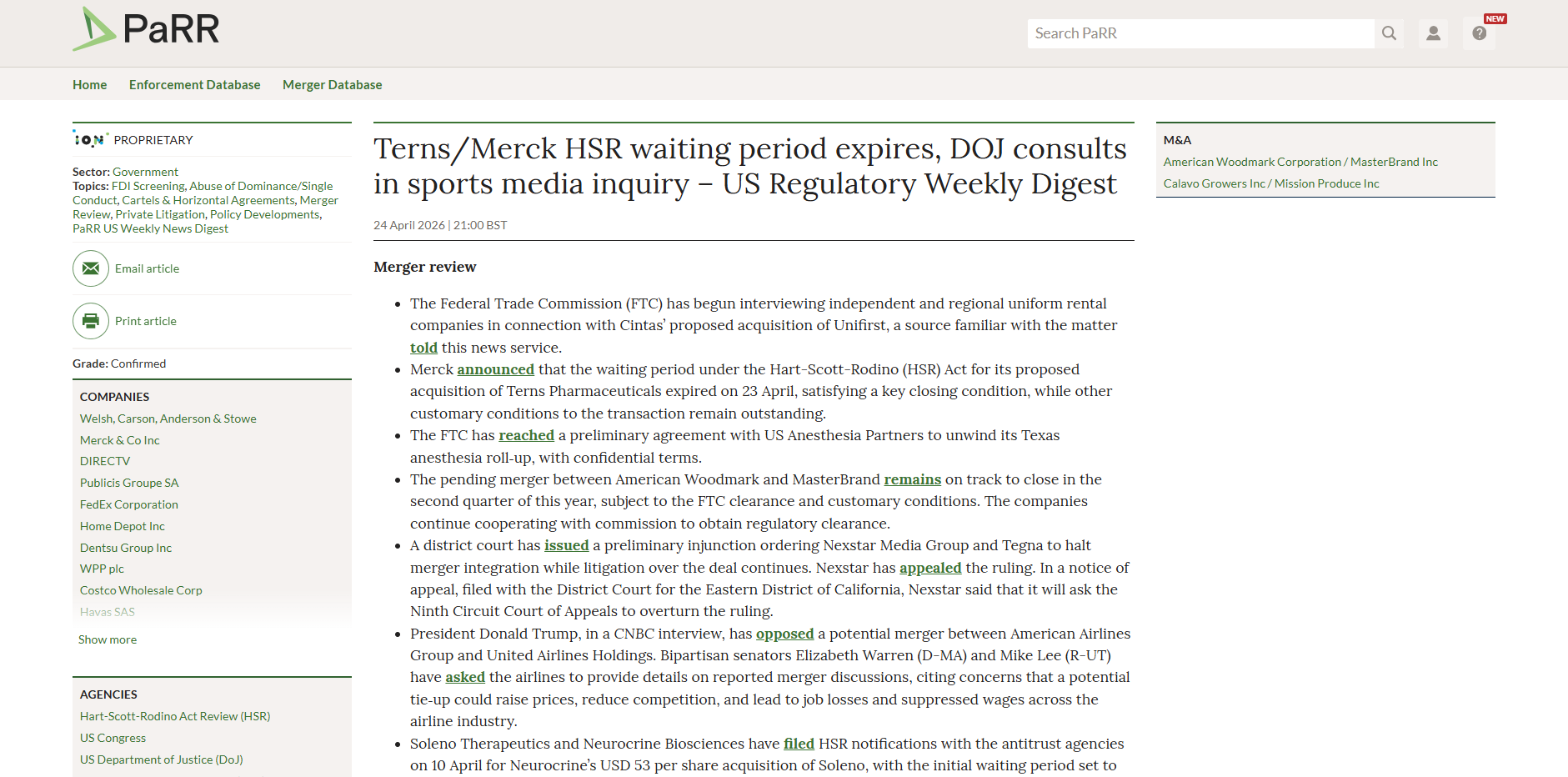Viewport: 1568px width, 777px height.
Task: Follow the 'reached' FTC link
Action: [x=526, y=435]
